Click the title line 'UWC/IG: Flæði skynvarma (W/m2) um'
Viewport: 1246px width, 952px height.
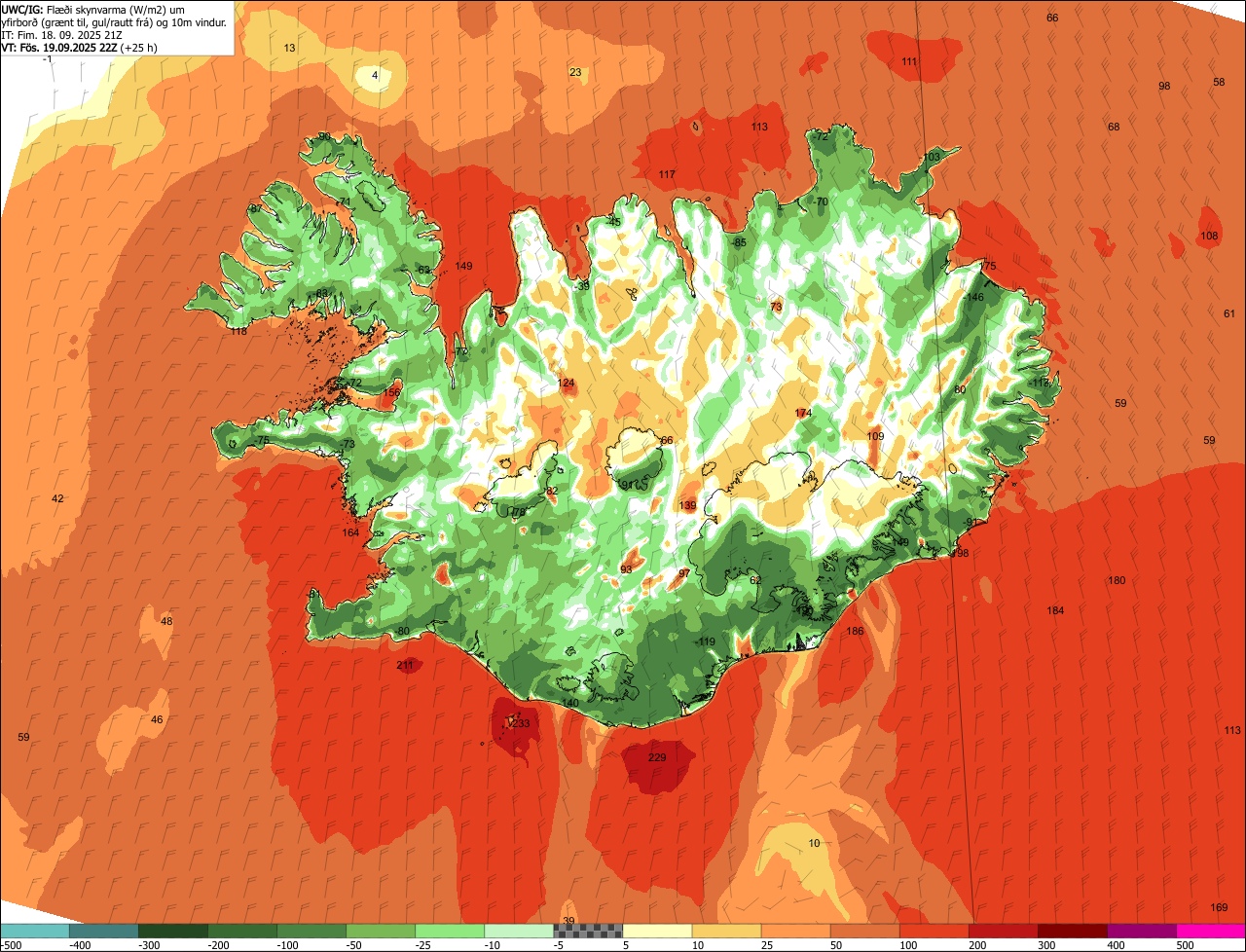(x=93, y=9)
